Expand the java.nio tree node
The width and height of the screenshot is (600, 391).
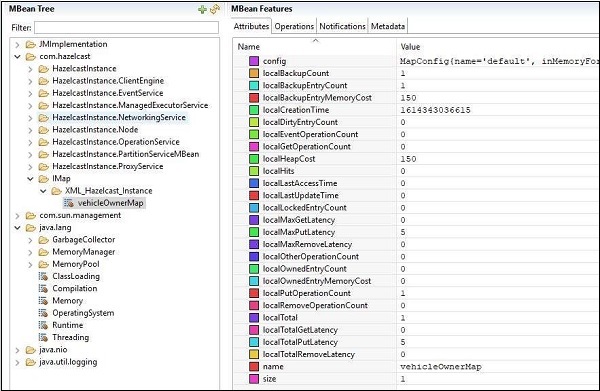click(17, 350)
